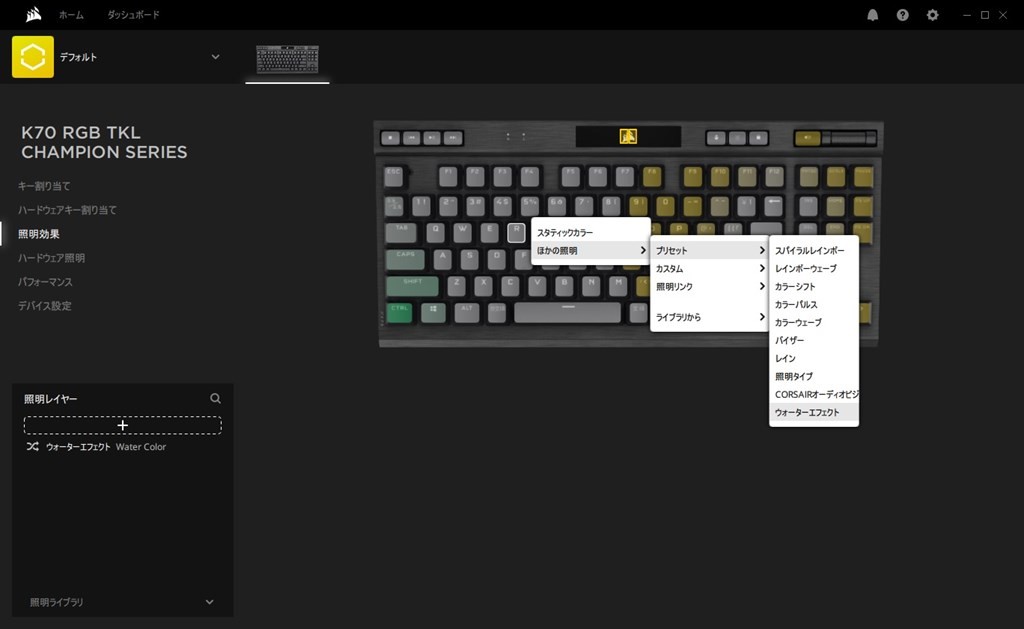Click the yellow mute key on keyboard
The image size is (1024, 629).
click(808, 138)
